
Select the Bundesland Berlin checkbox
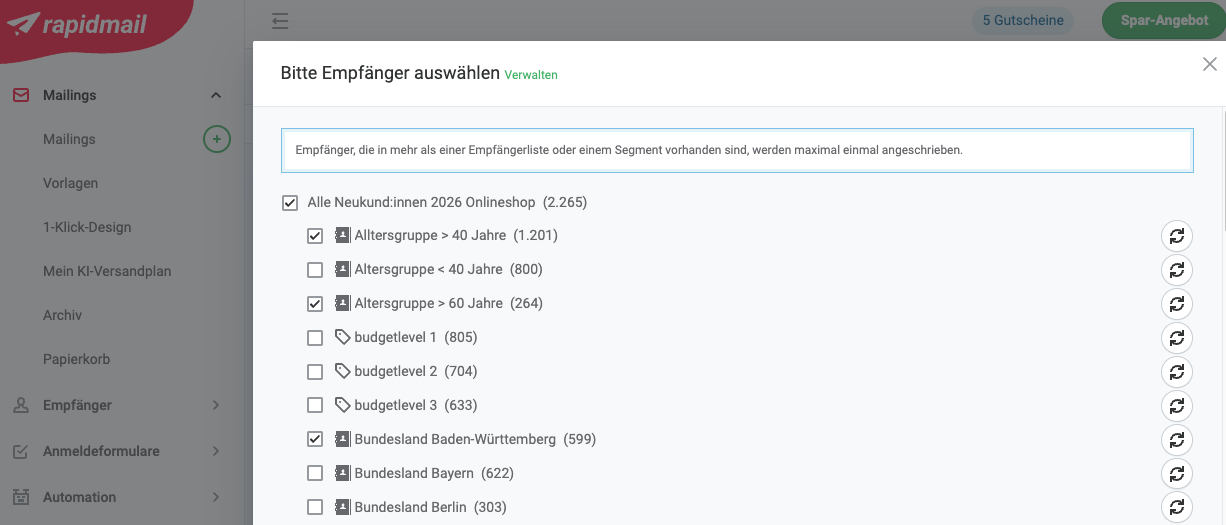[x=315, y=507]
